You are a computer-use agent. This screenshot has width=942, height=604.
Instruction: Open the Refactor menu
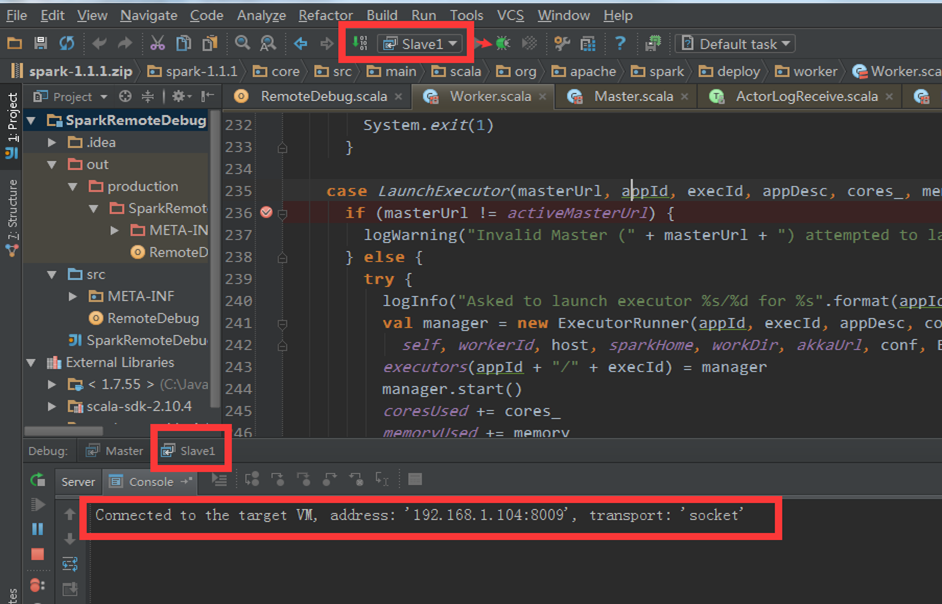click(325, 15)
